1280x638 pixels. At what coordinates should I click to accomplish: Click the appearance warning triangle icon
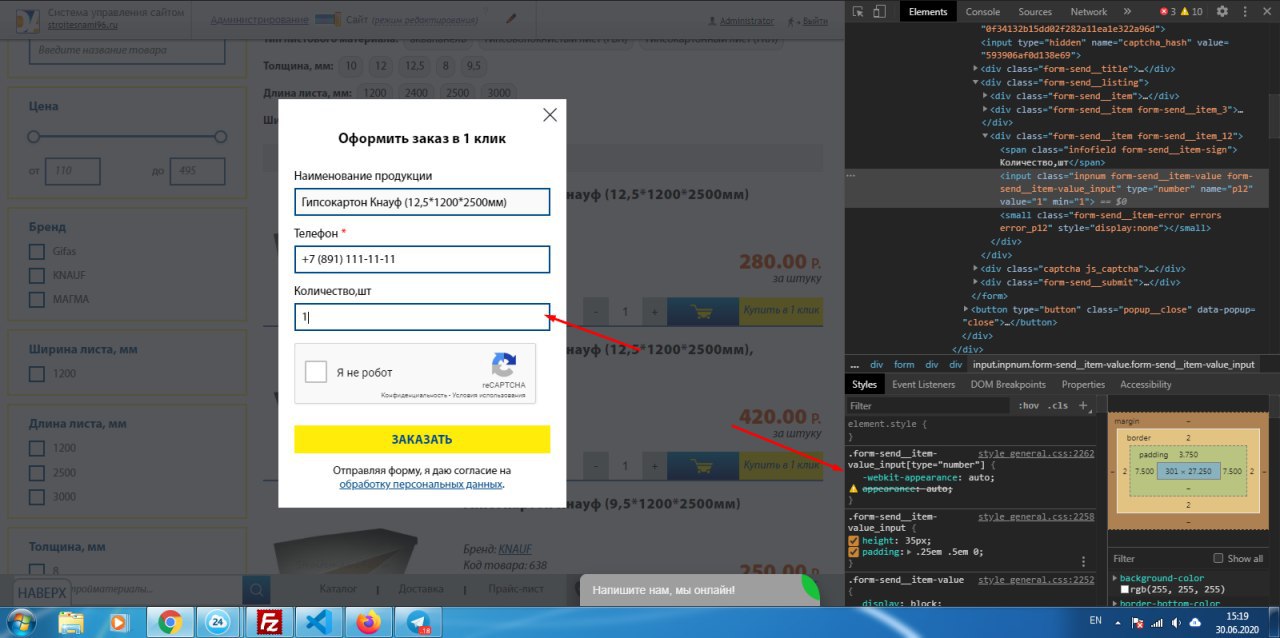853,490
